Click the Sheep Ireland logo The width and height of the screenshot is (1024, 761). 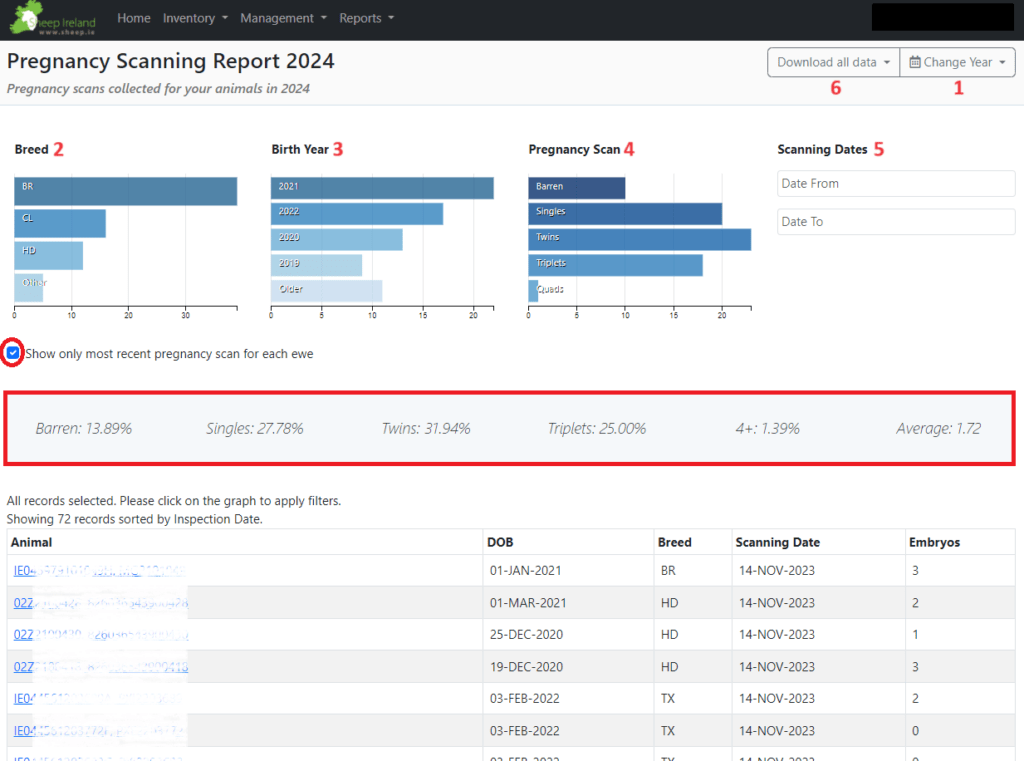[x=53, y=19]
